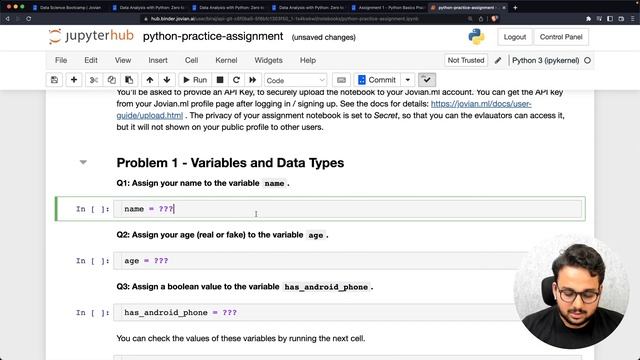Click the Brave shield icon
The height and width of the screenshot is (360, 640).
point(494,19)
